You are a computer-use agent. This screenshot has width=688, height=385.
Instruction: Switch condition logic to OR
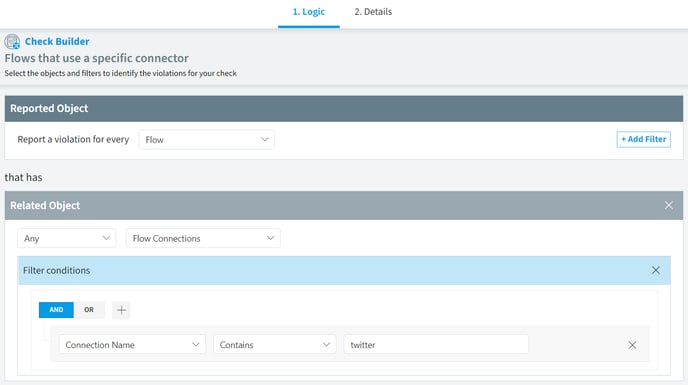tap(89, 310)
